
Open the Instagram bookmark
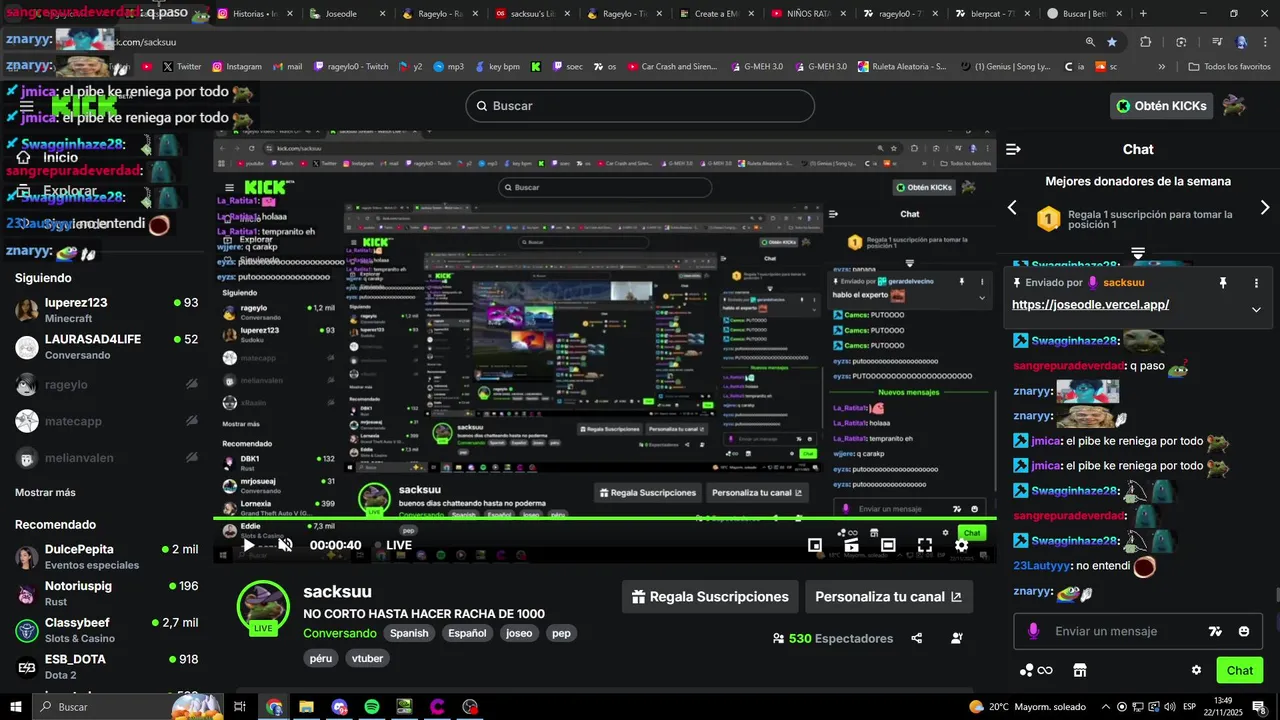pos(237,67)
